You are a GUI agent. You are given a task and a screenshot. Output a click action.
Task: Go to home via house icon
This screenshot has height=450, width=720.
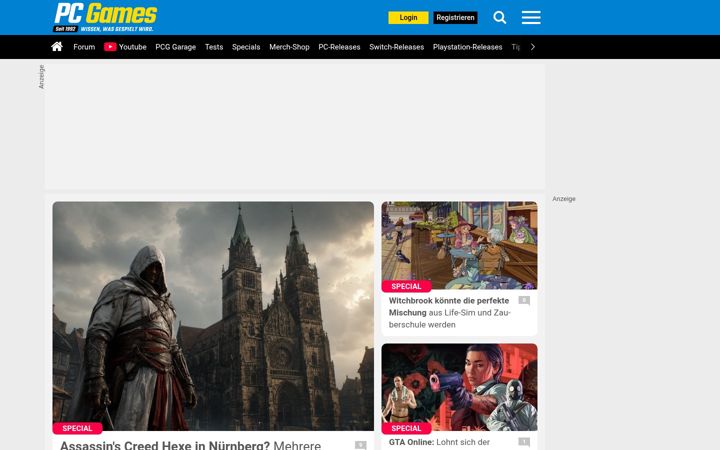(x=57, y=47)
